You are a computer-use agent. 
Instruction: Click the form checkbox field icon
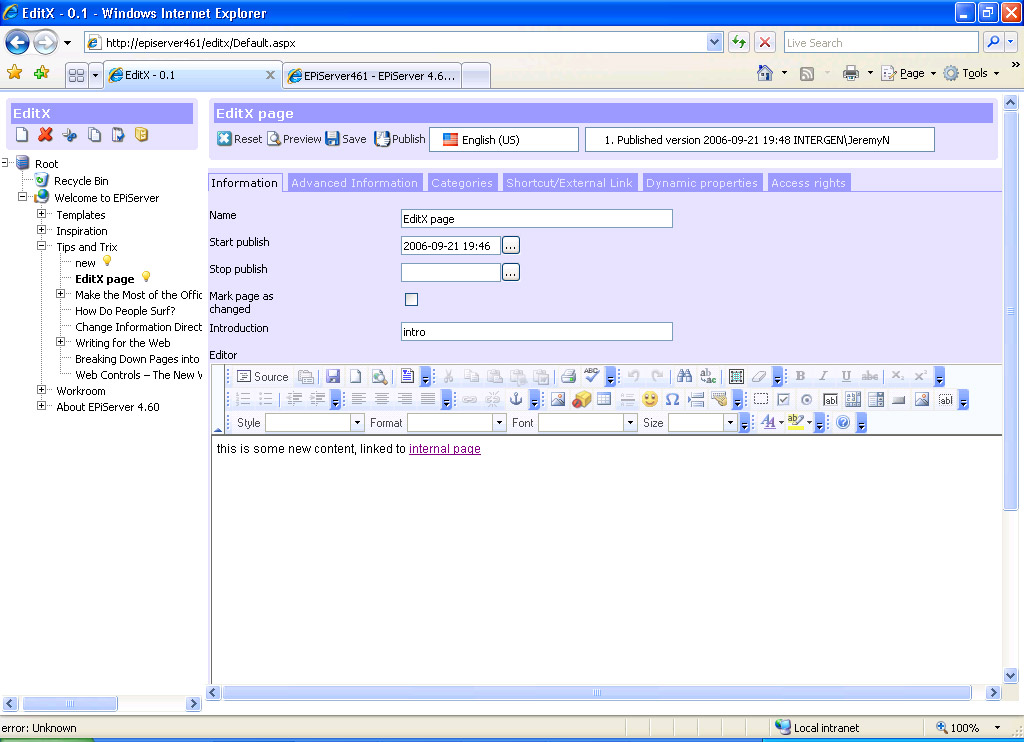pos(784,399)
